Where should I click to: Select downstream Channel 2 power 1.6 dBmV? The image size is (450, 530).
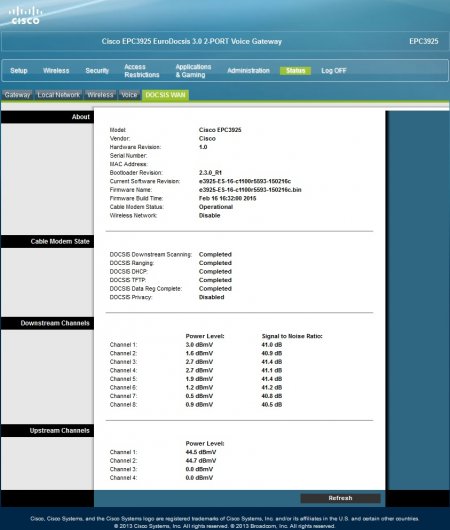199,354
